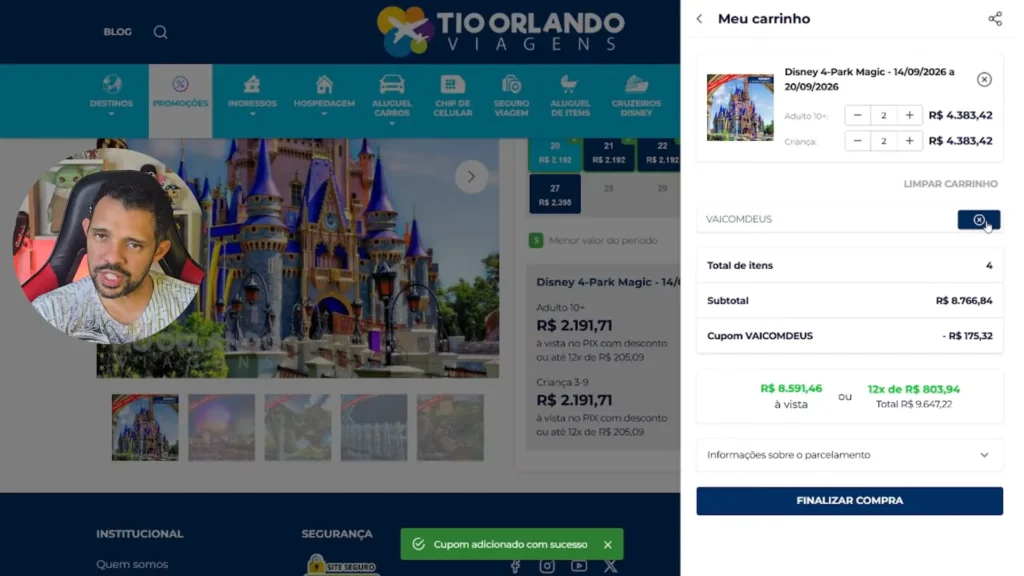This screenshot has width=1024, height=576.
Task: Decrease Adulto 10+ quantity
Action: [857, 116]
